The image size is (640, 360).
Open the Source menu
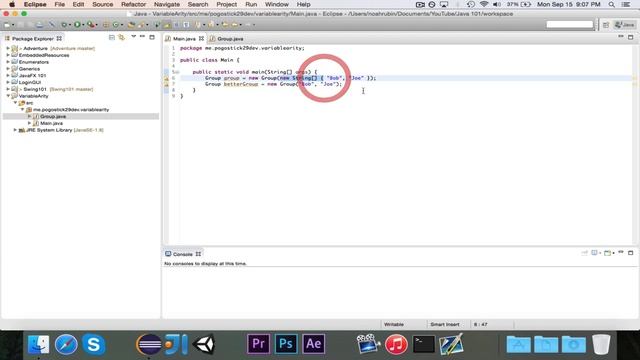tap(102, 4)
